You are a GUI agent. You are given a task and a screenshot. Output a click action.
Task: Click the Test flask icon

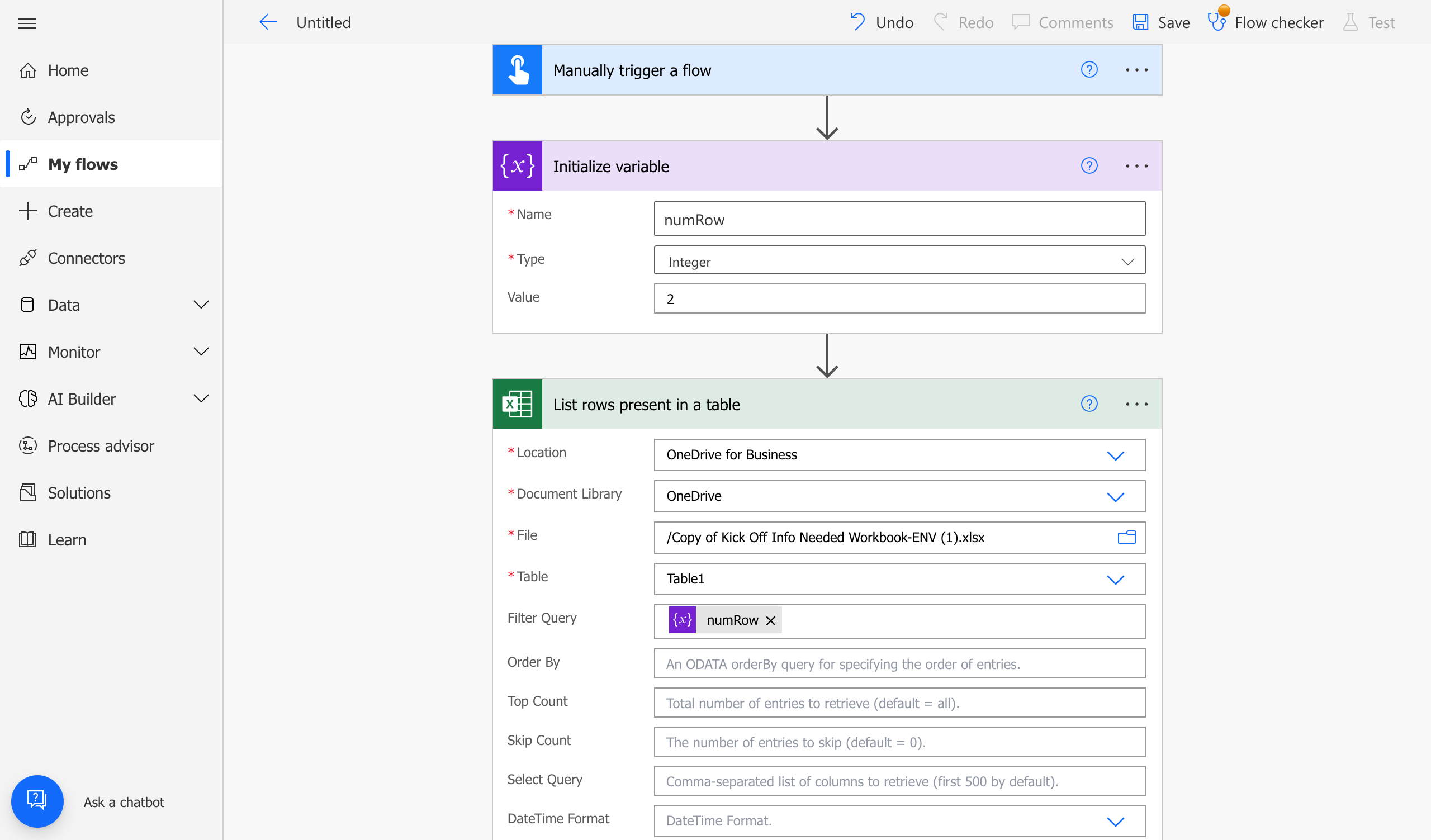[x=1351, y=22]
